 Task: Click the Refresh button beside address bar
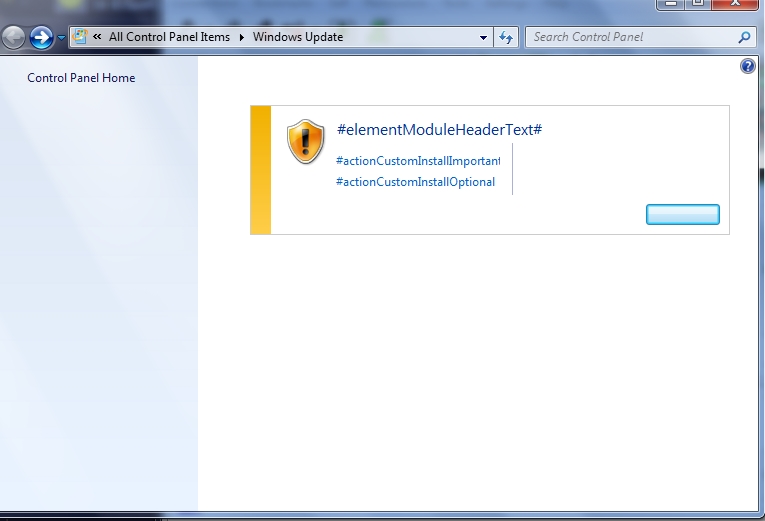tap(506, 37)
